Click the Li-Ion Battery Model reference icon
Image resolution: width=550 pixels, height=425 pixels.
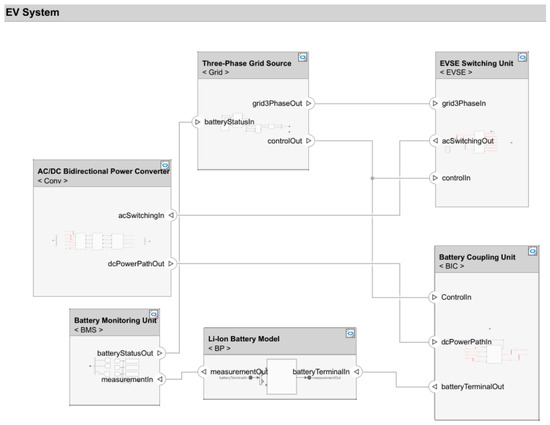pyautogui.click(x=350, y=333)
